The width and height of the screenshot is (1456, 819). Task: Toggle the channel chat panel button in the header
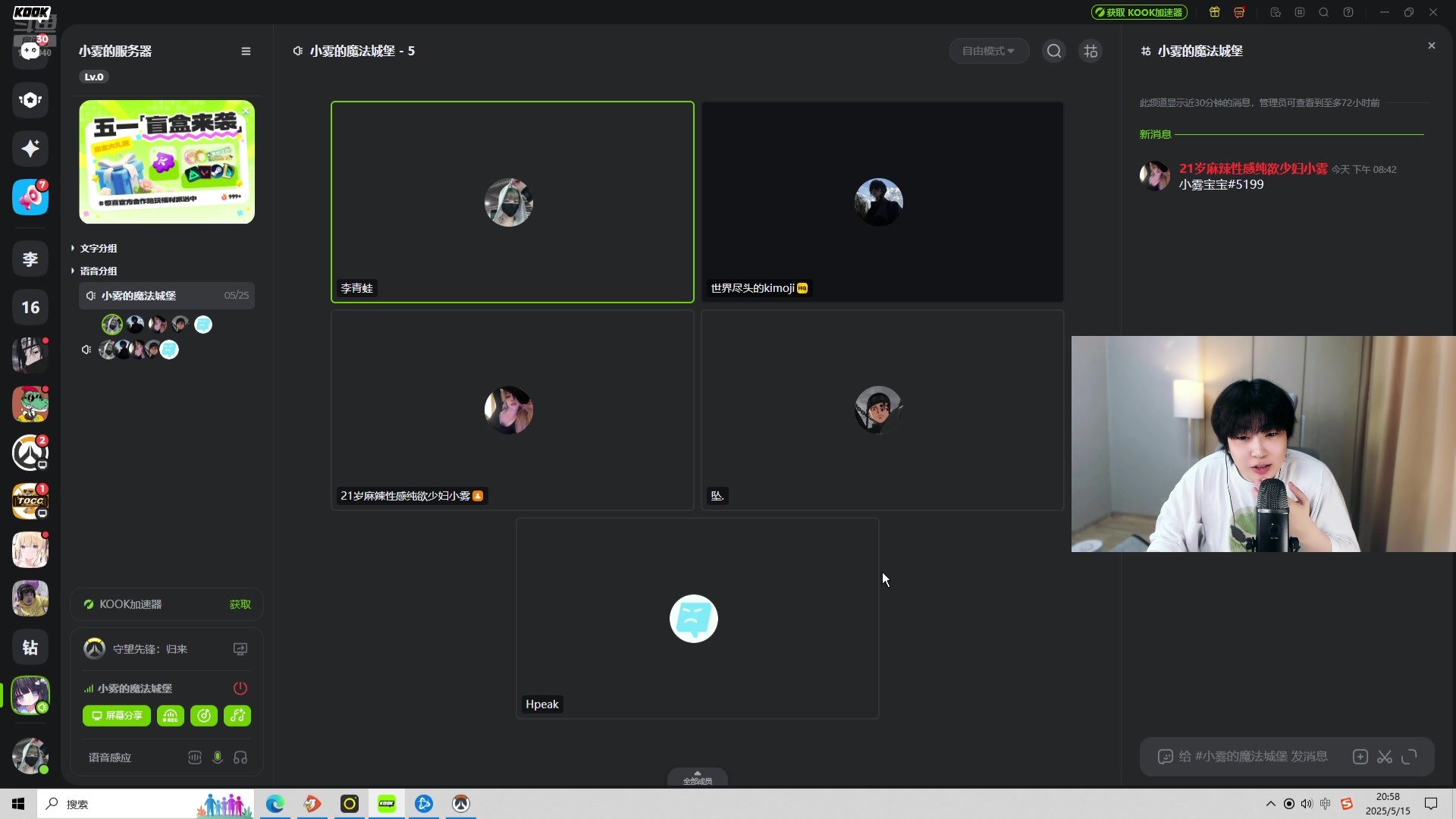[1090, 51]
